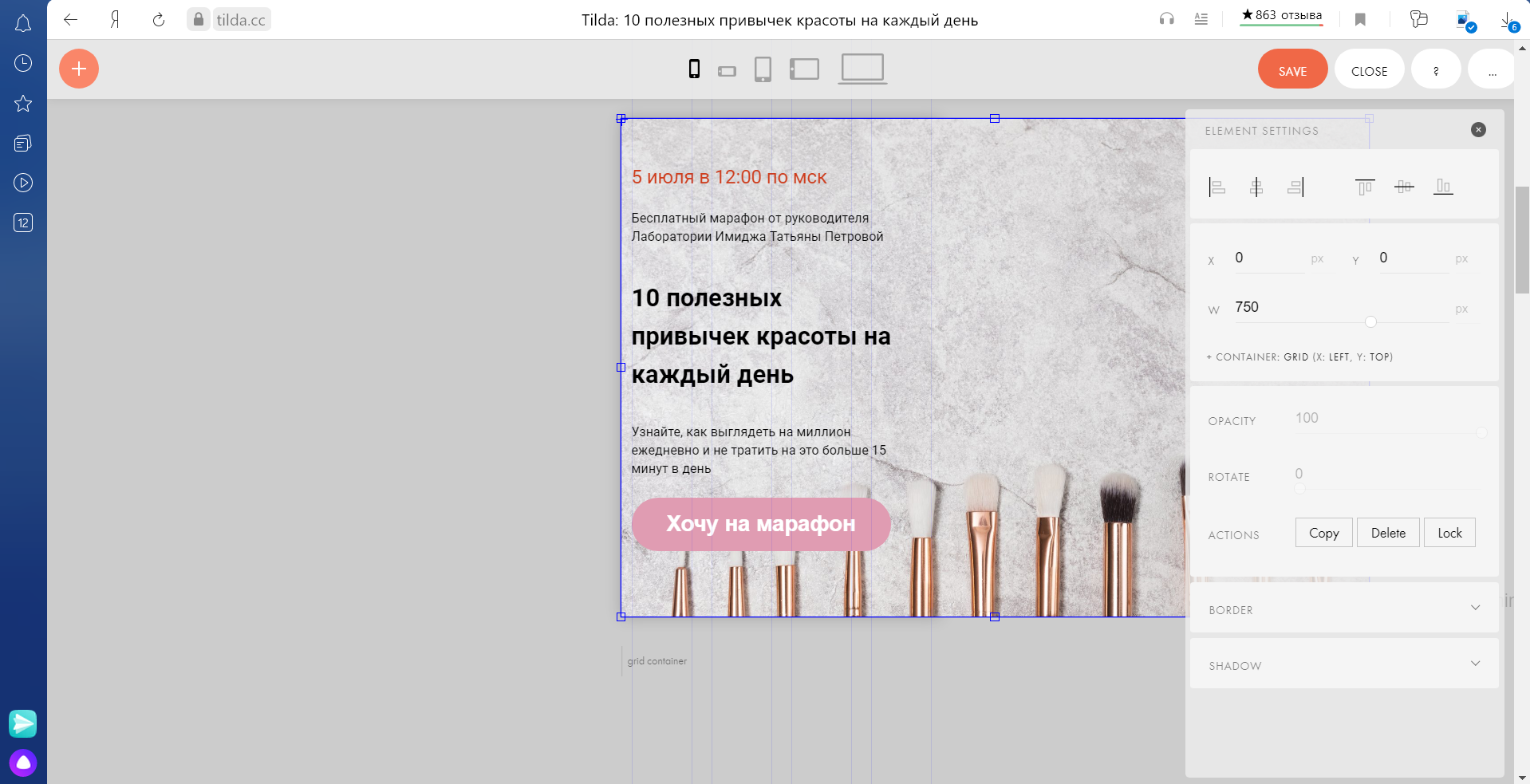1530x784 pixels.
Task: Delete the selected element
Action: (1388, 533)
